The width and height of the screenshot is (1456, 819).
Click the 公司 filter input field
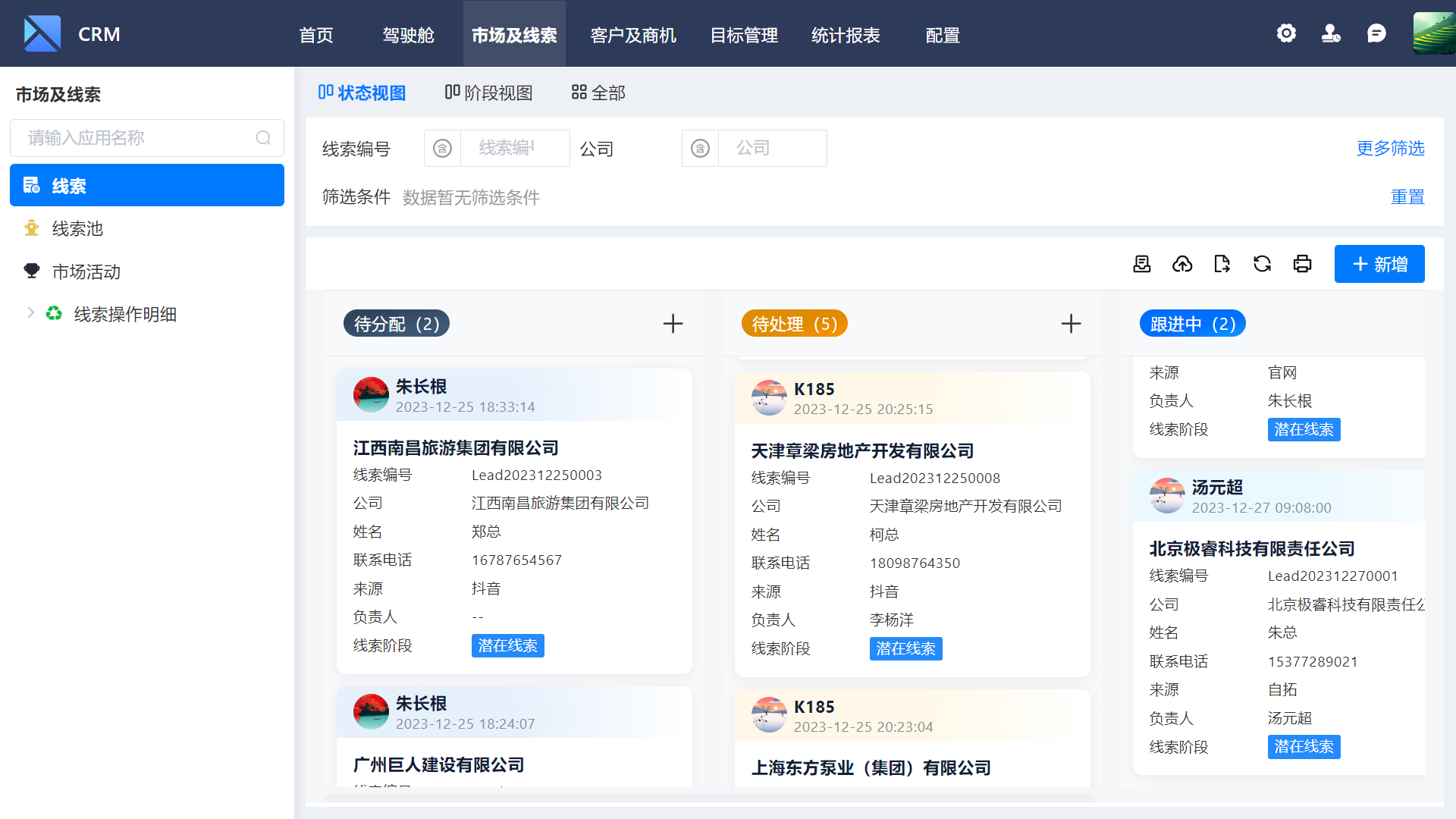(772, 148)
